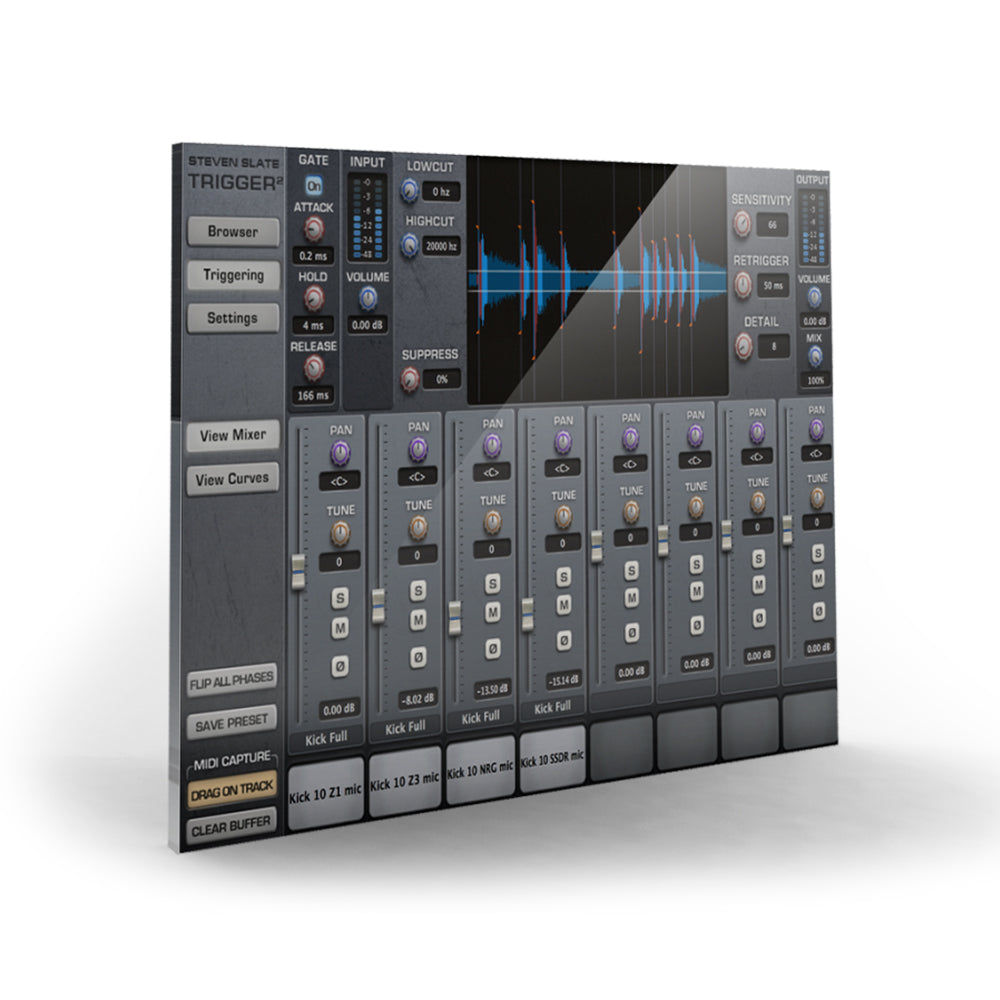The height and width of the screenshot is (1000, 1000).
Task: Click the Mix 100% value
Action: pyautogui.click(x=816, y=381)
